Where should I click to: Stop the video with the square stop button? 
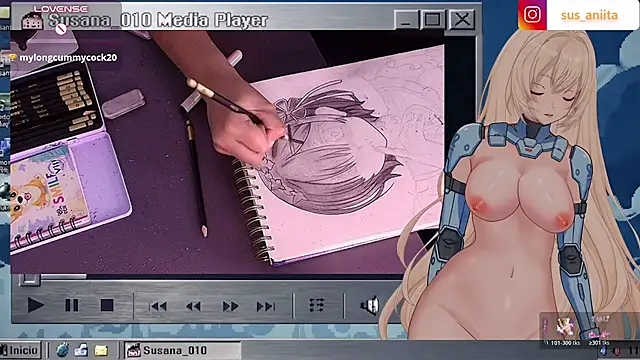click(107, 305)
